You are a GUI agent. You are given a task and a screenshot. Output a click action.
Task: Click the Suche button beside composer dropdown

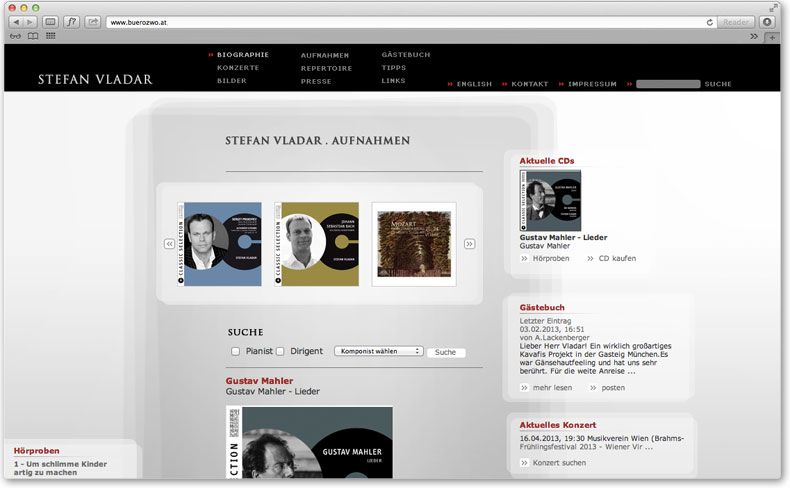tap(445, 353)
